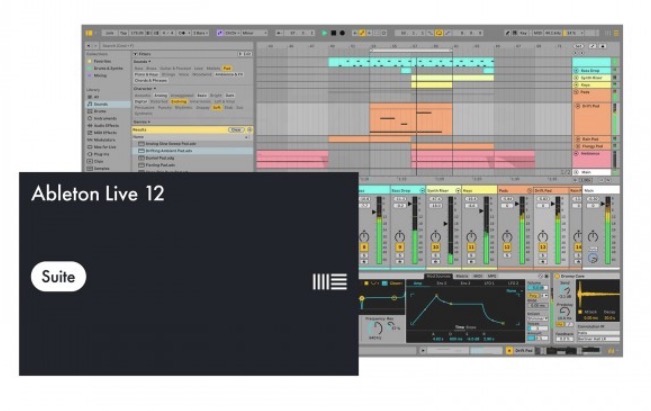Click the Main track cue volume knob
651x411 pixels.
click(593, 258)
